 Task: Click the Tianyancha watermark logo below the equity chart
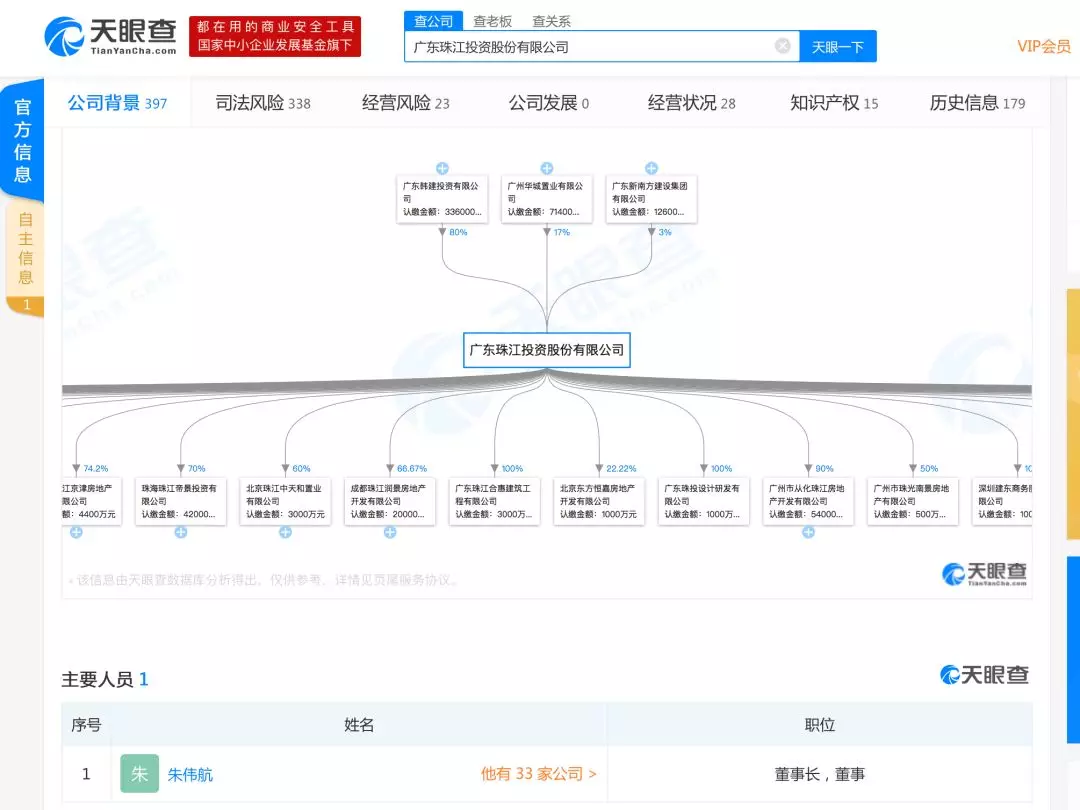point(985,572)
